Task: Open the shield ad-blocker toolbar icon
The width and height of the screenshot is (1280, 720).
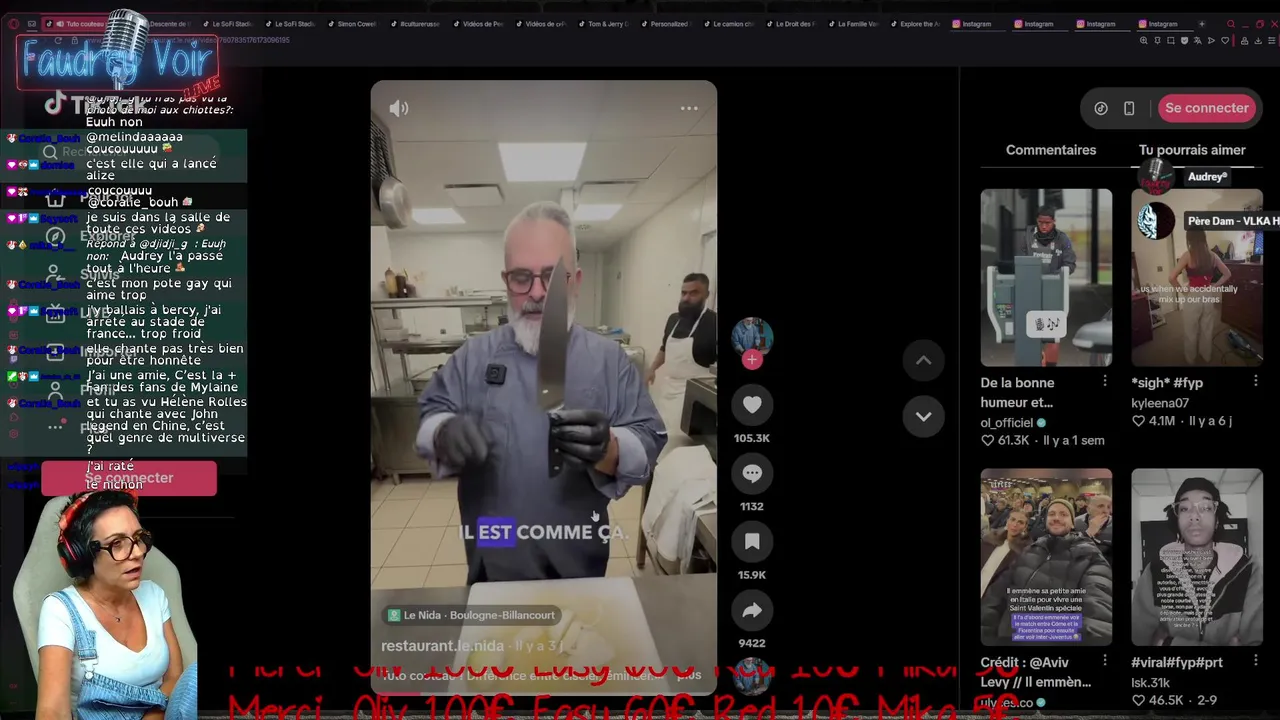Action: coord(1184,41)
